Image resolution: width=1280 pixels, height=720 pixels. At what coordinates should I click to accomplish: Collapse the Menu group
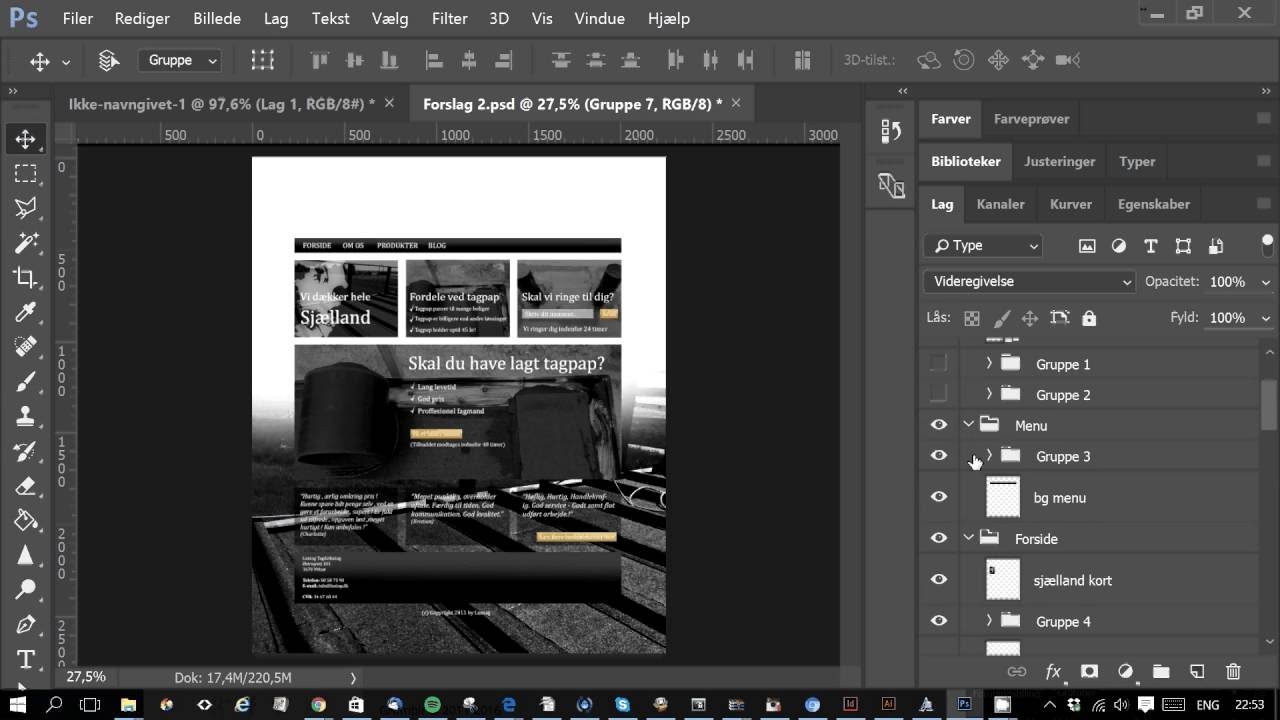pyautogui.click(x=968, y=425)
